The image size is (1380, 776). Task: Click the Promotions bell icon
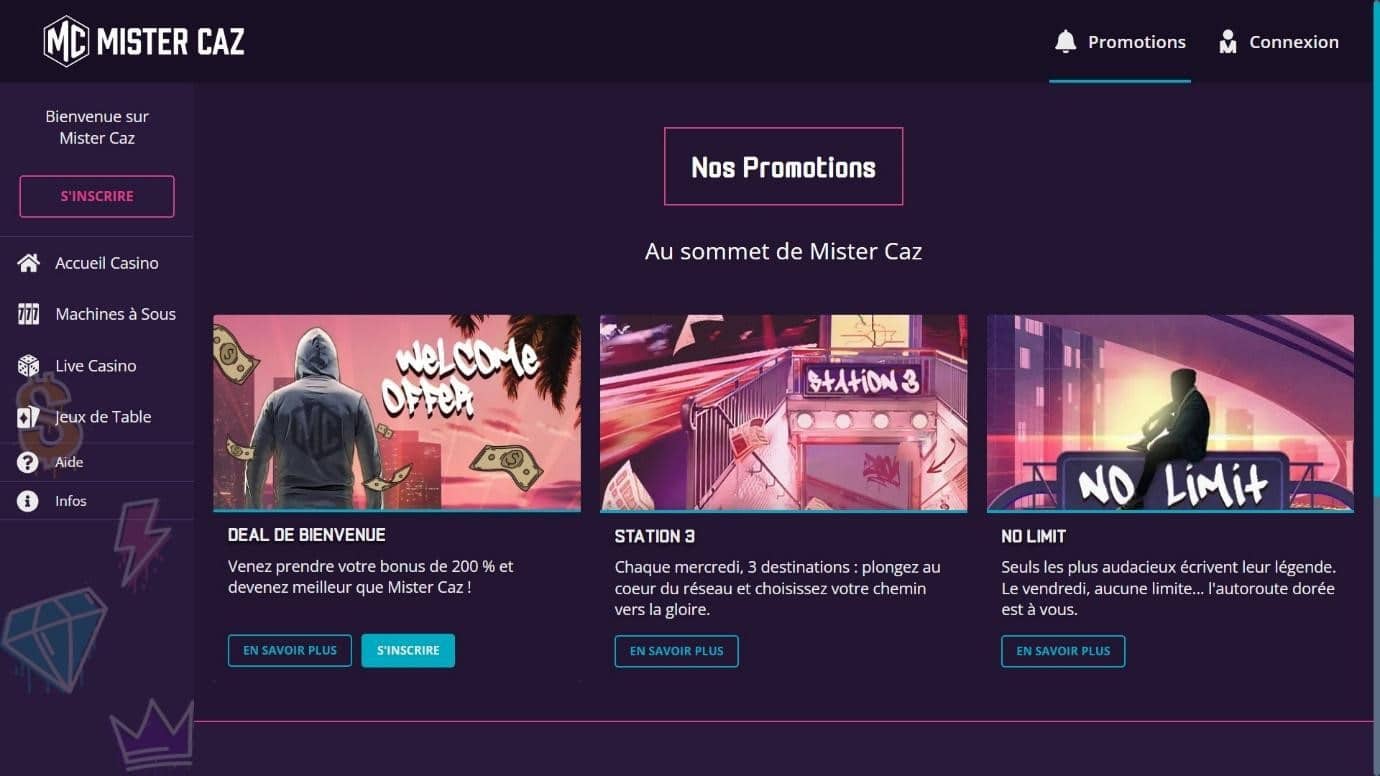pyautogui.click(x=1066, y=41)
